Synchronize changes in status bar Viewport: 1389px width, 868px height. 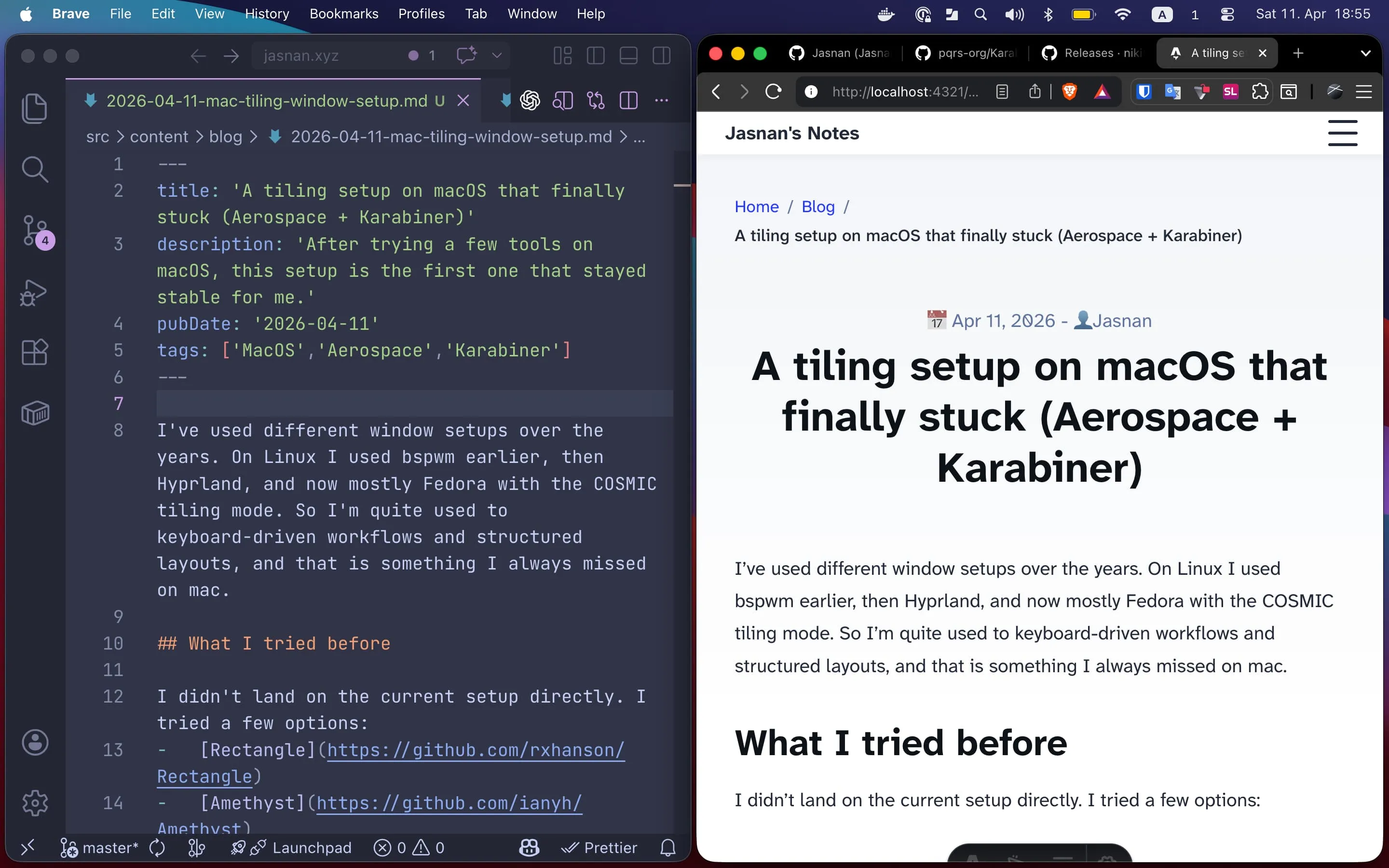click(x=157, y=848)
